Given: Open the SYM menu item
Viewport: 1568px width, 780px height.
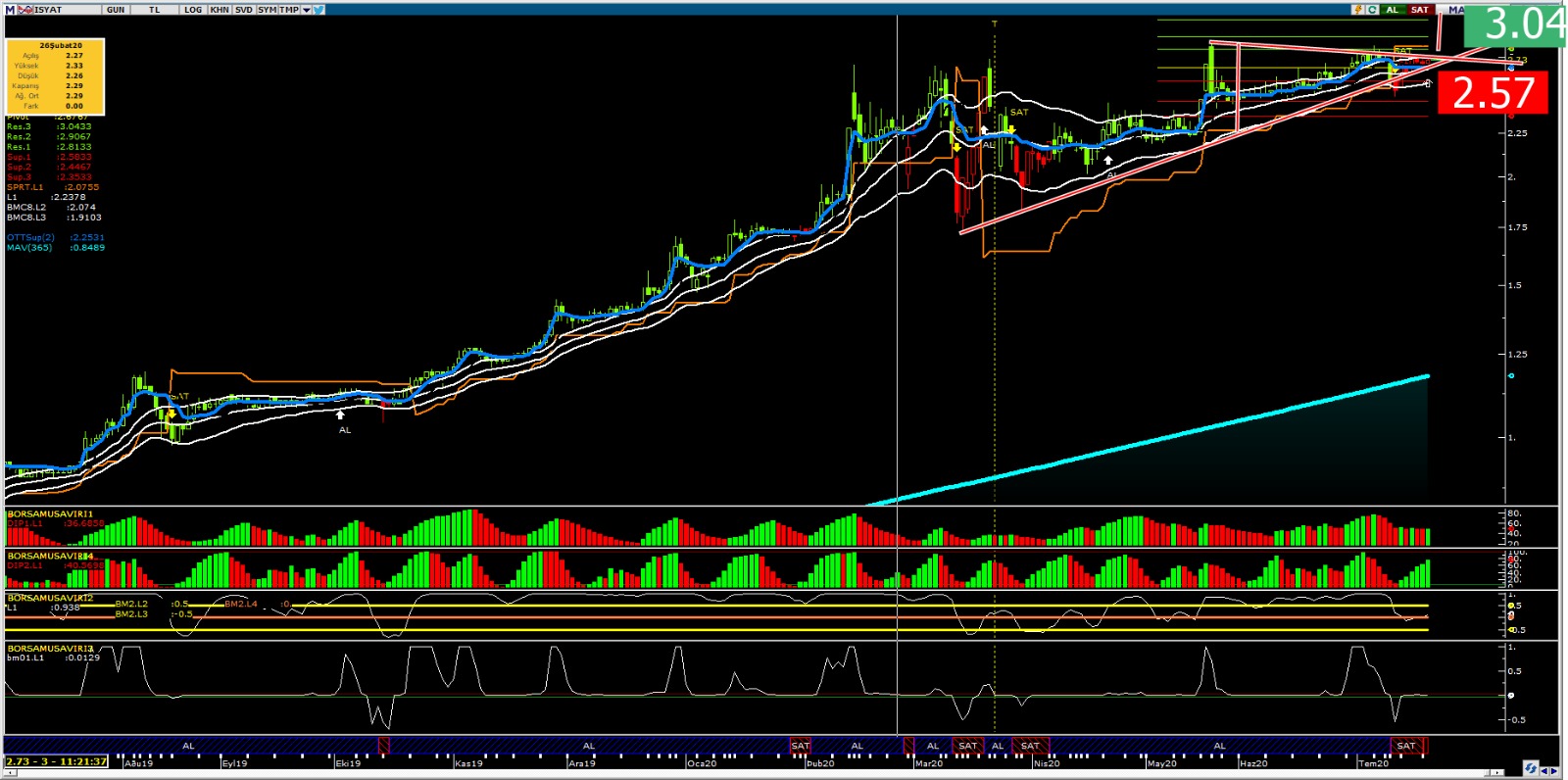Looking at the screenshot, I should pyautogui.click(x=267, y=10).
